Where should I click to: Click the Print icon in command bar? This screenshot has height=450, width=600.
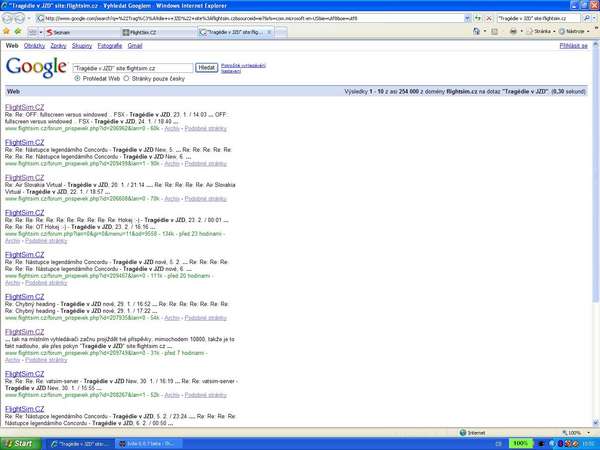pyautogui.click(x=513, y=31)
